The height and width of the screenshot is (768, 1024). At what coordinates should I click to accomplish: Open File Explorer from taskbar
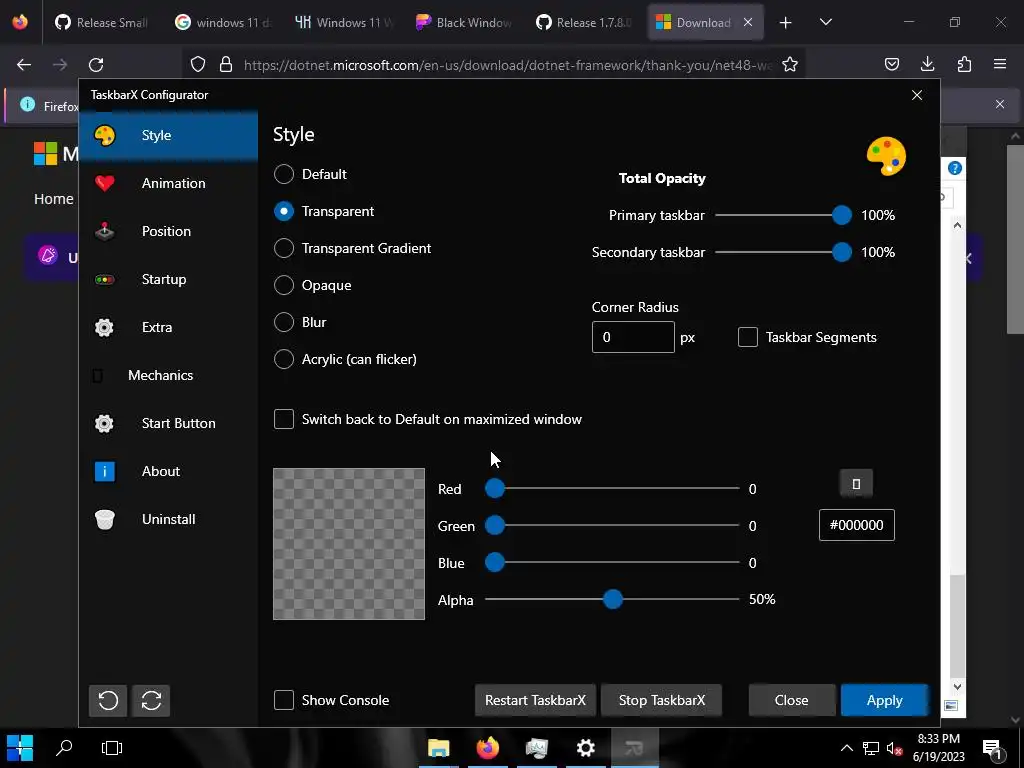pos(439,748)
